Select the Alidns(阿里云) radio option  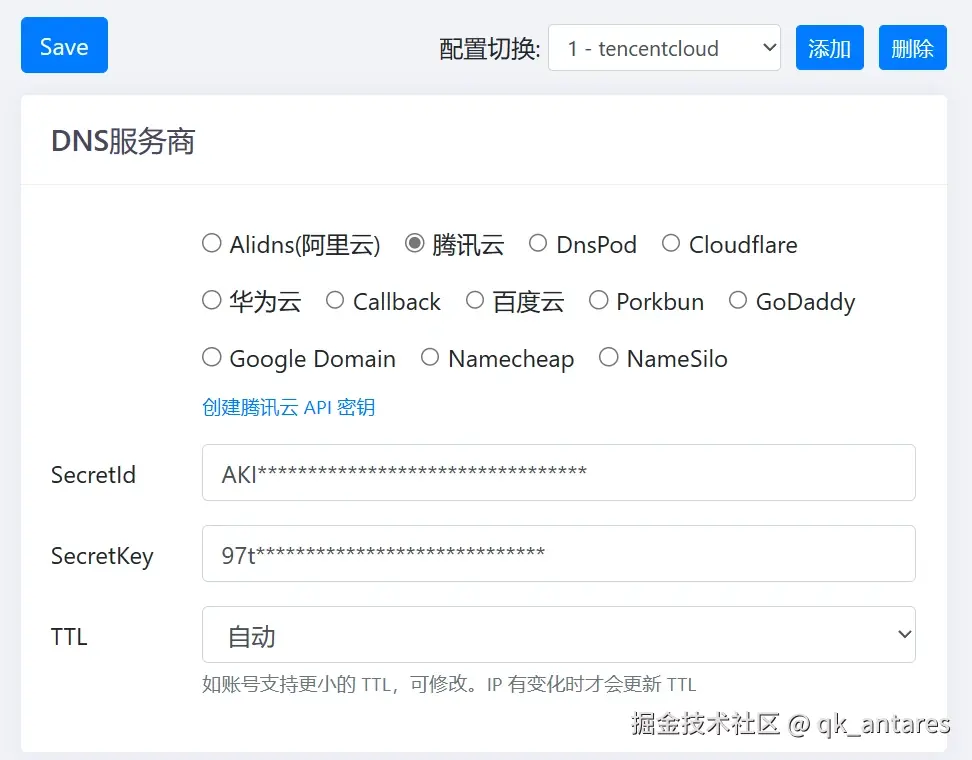coord(212,243)
